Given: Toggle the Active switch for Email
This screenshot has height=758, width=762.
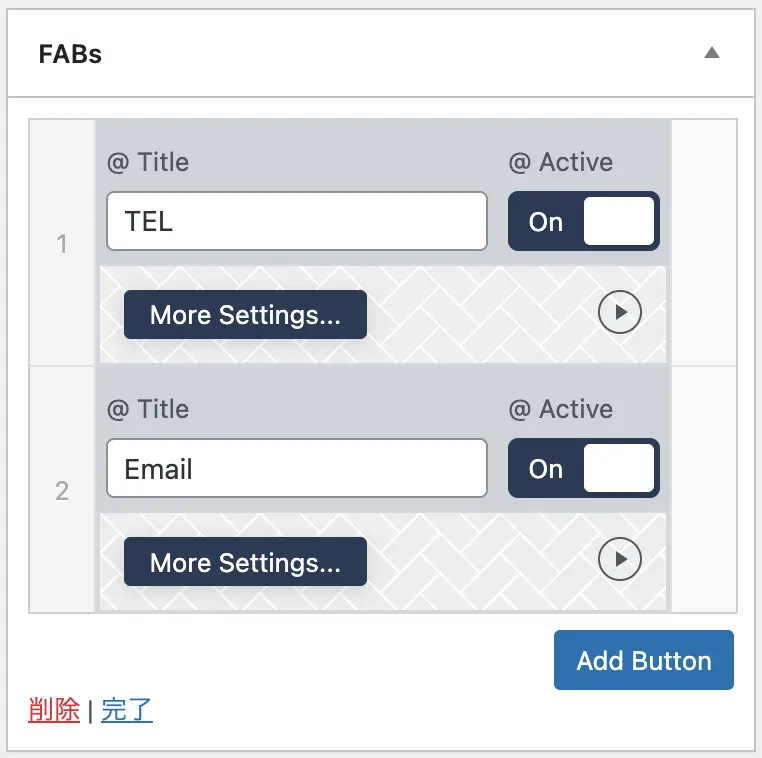Looking at the screenshot, I should [x=584, y=468].
